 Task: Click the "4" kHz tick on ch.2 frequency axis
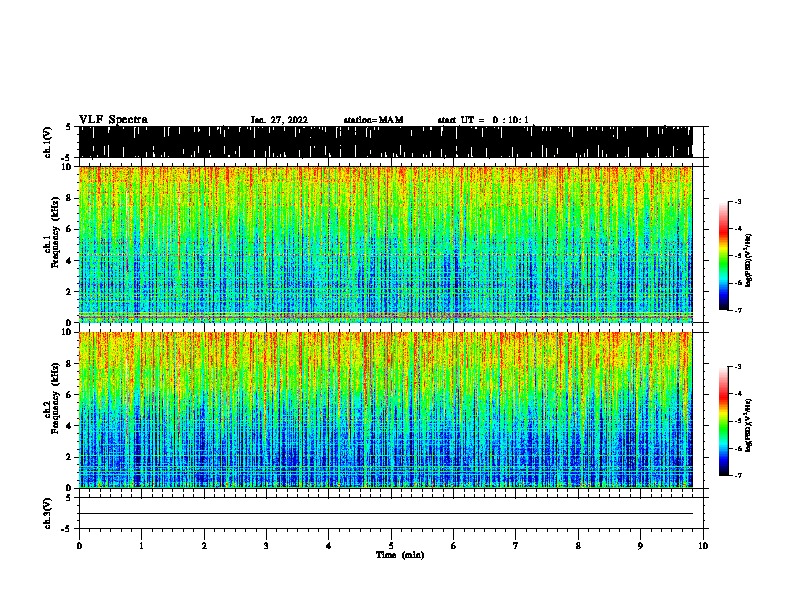pos(70,426)
